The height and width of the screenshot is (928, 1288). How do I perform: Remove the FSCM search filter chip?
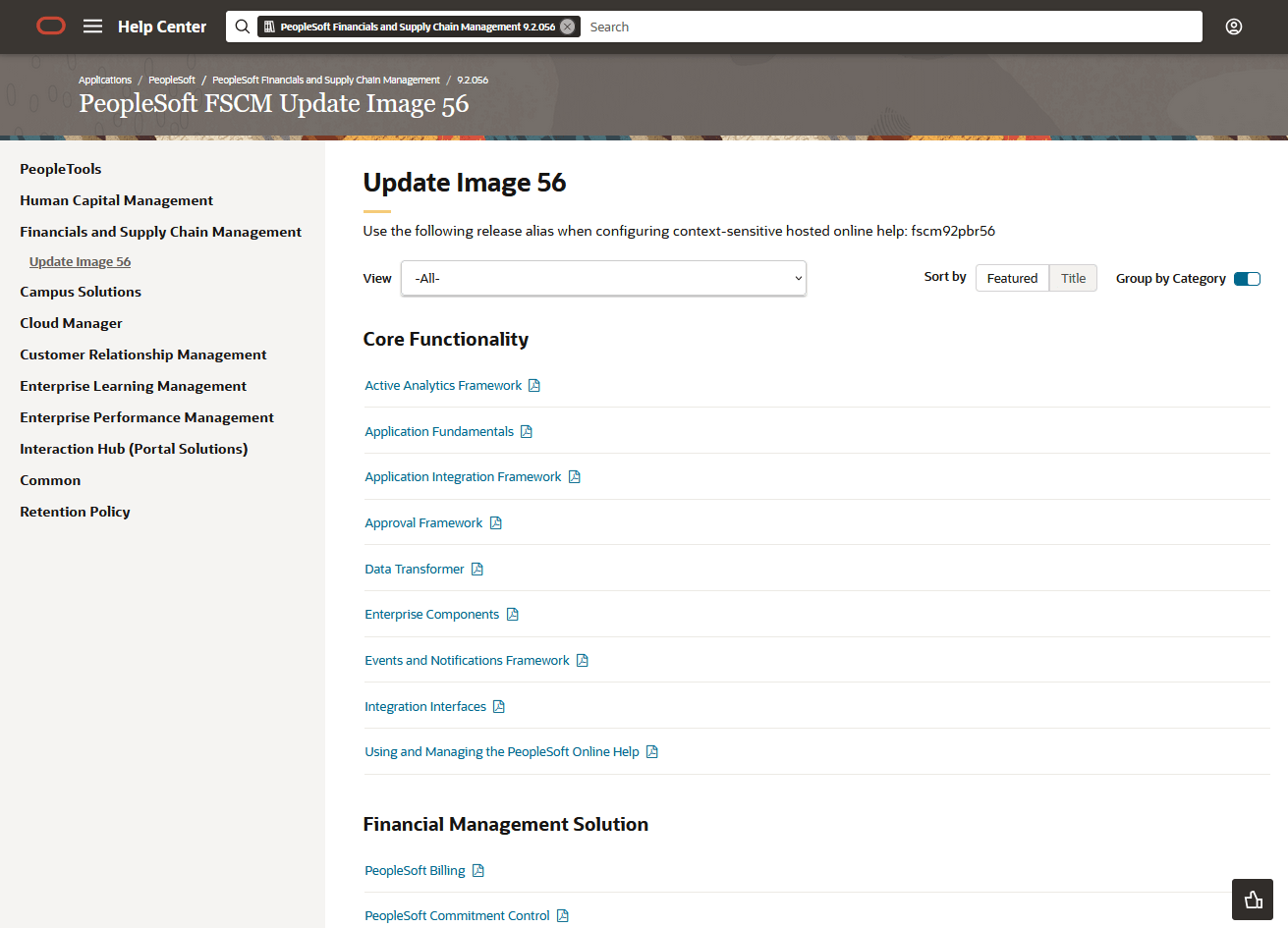tap(568, 27)
